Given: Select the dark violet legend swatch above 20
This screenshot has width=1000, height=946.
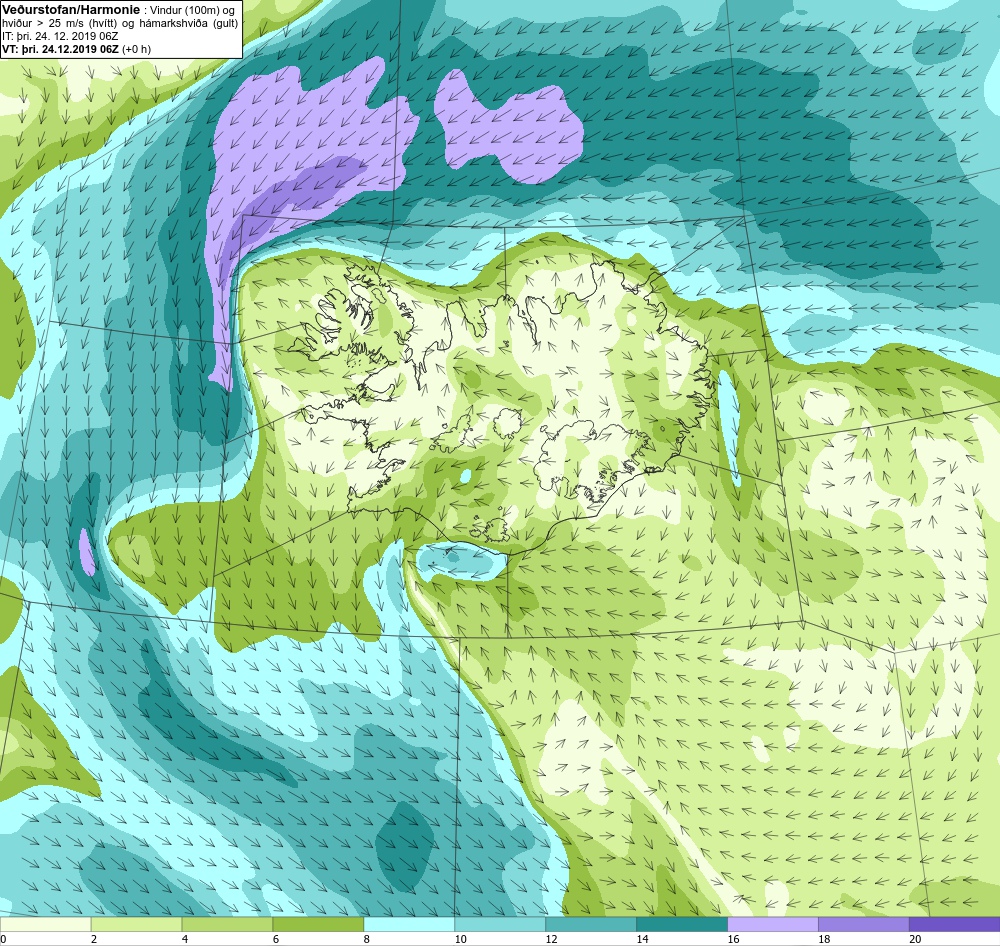Looking at the screenshot, I should click(x=955, y=924).
